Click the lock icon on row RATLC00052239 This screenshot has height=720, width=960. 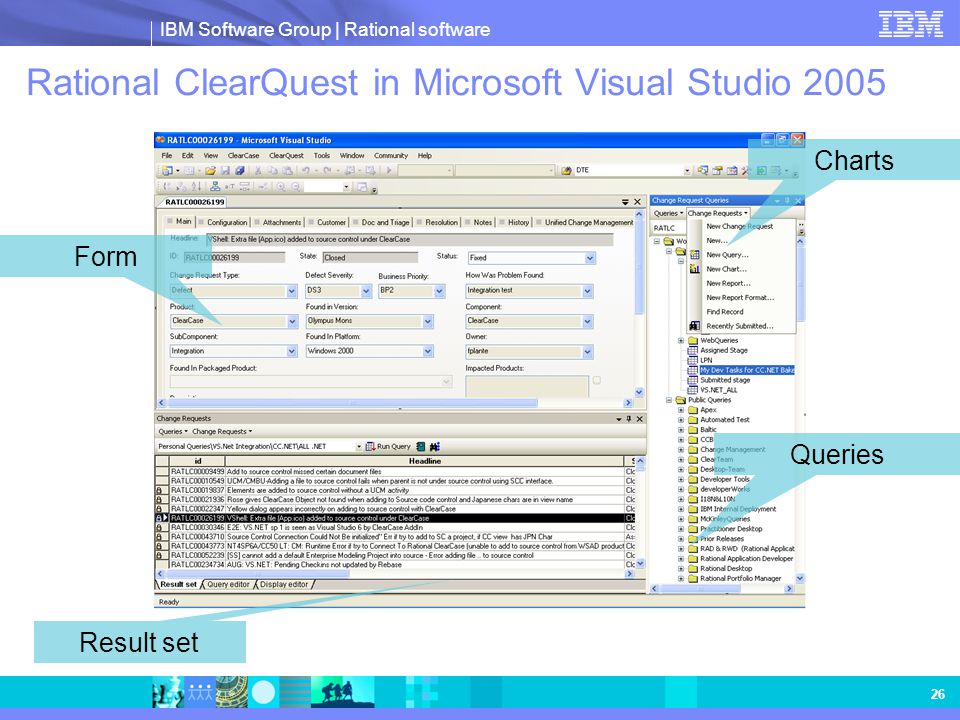click(x=159, y=555)
